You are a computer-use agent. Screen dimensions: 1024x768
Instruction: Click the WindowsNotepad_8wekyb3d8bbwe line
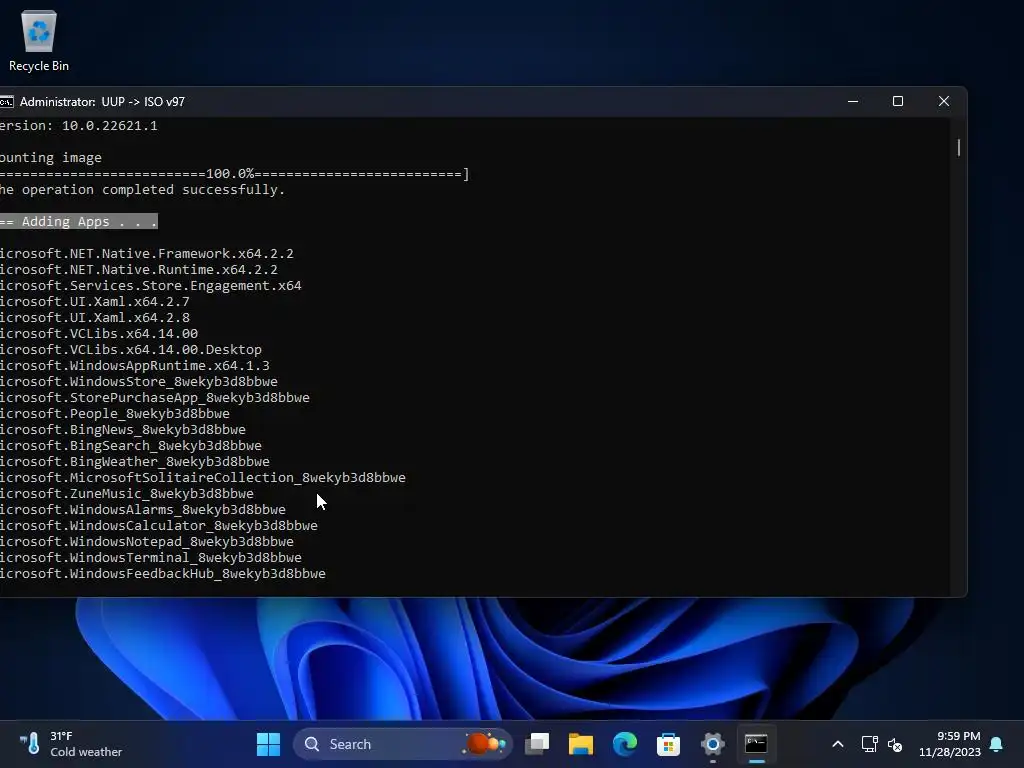pyautogui.click(x=147, y=541)
